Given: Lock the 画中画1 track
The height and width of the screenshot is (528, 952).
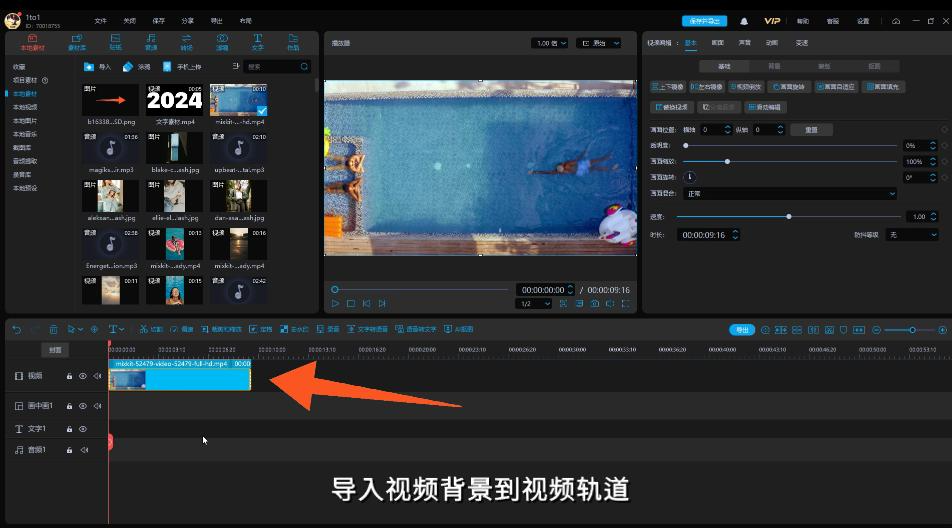Looking at the screenshot, I should [x=69, y=406].
